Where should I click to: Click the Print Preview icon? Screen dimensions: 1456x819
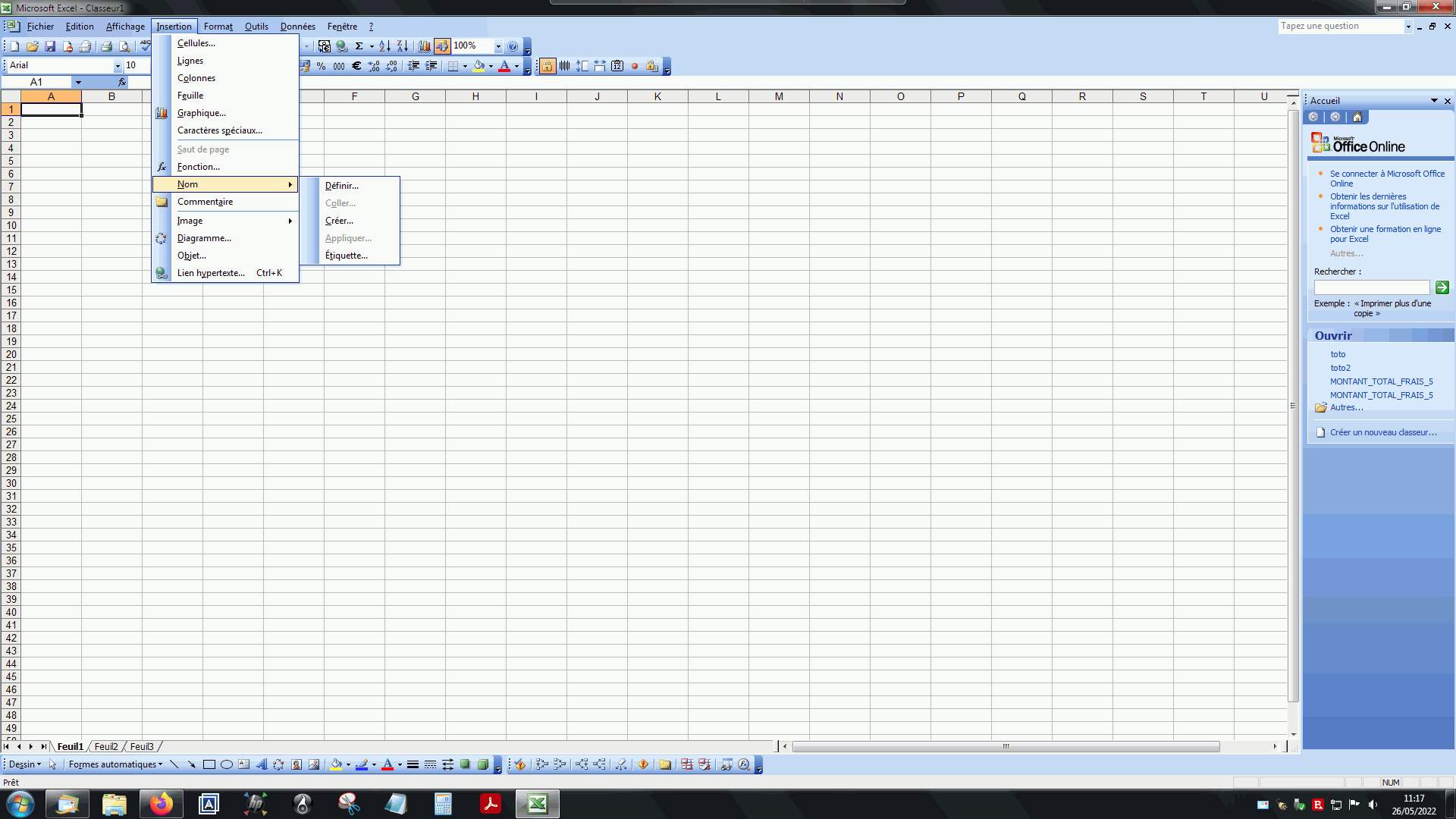(124, 46)
